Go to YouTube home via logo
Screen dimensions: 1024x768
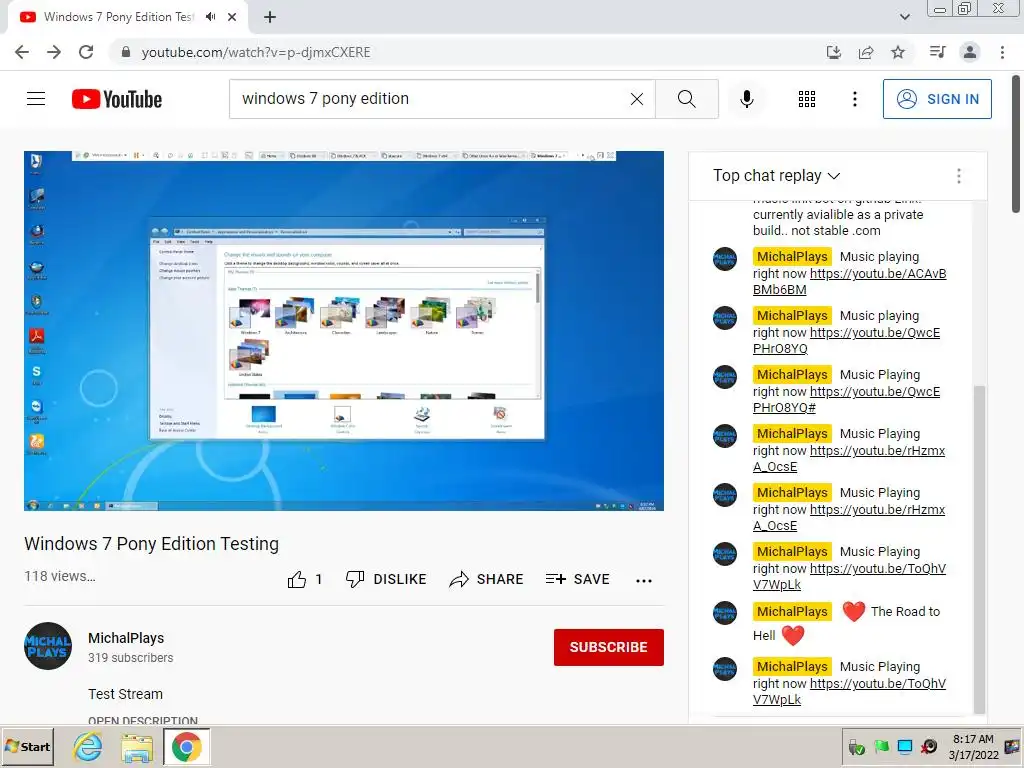(117, 99)
